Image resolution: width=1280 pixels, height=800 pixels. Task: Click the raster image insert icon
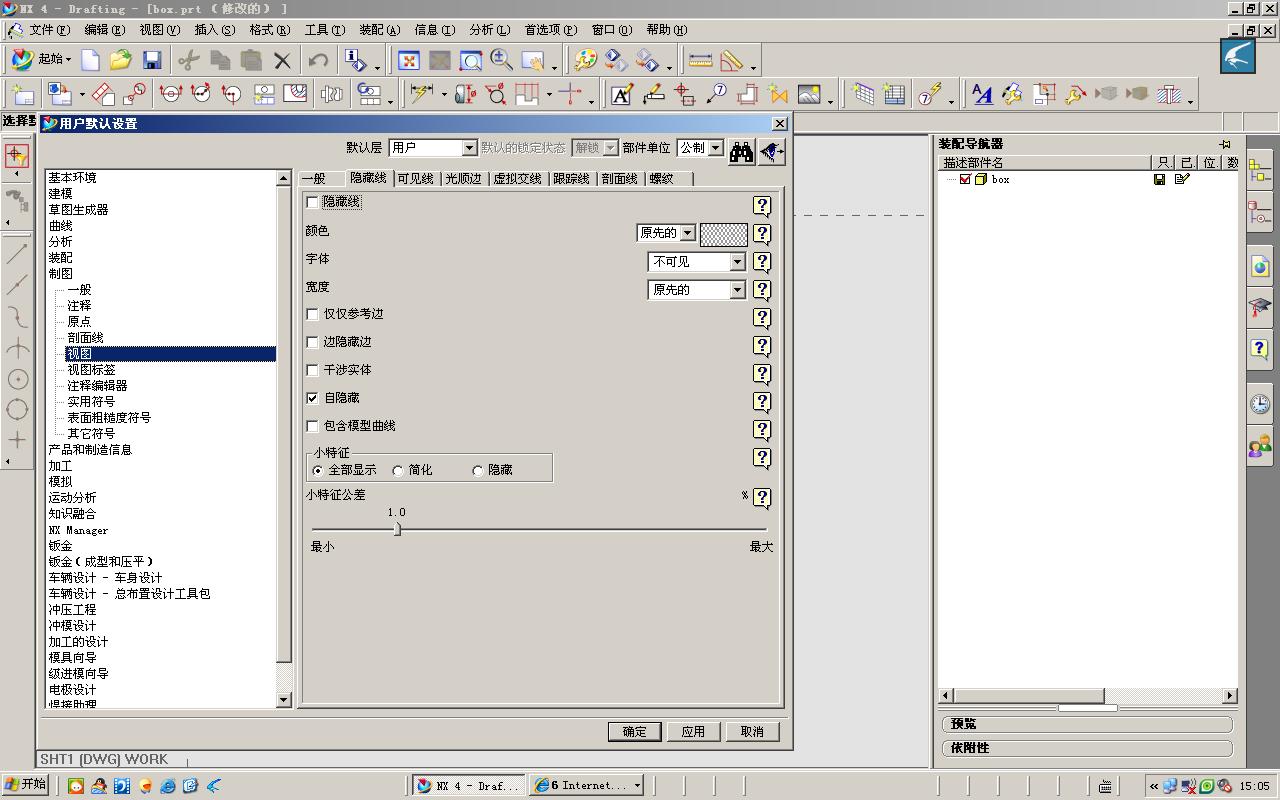tap(809, 94)
